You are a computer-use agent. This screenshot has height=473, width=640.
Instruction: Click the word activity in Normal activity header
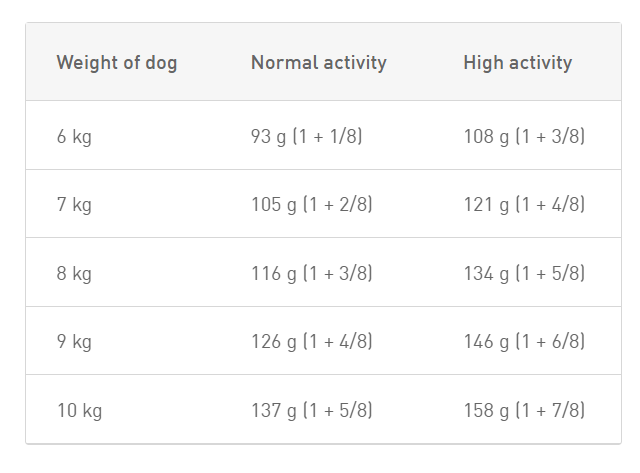(x=355, y=64)
